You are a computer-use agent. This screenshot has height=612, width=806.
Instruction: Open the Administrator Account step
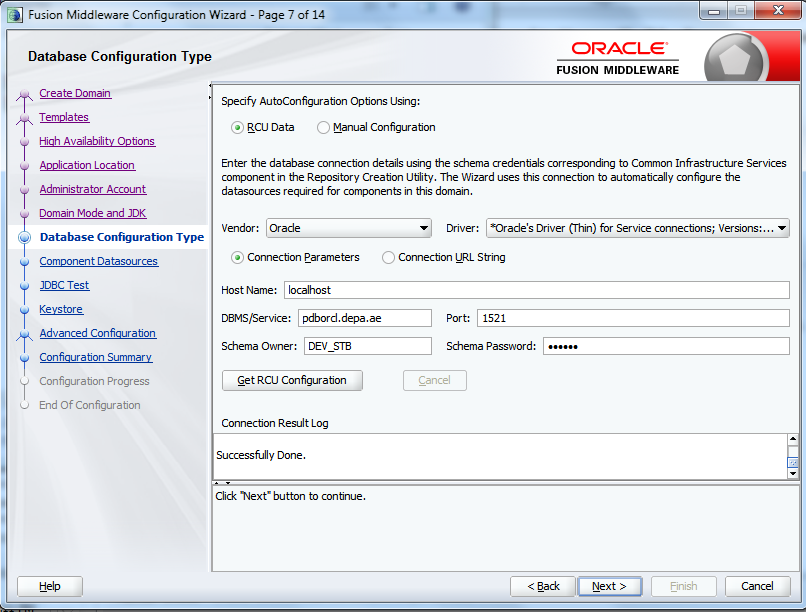click(x=93, y=189)
